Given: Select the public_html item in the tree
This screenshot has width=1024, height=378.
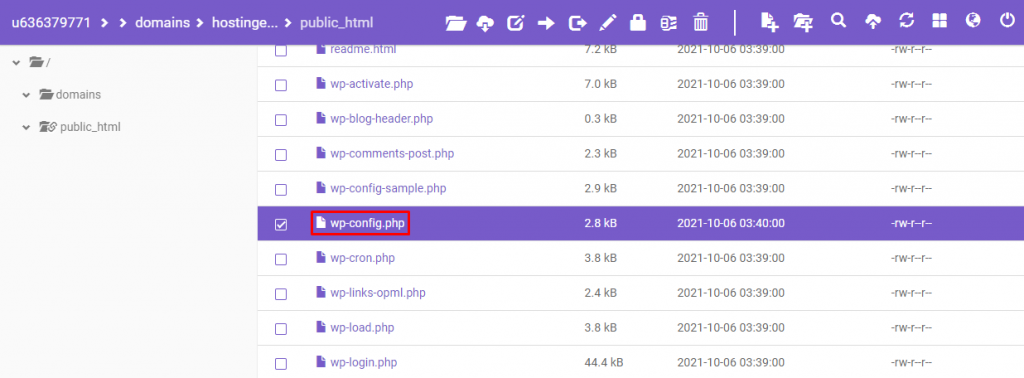Looking at the screenshot, I should click(90, 127).
